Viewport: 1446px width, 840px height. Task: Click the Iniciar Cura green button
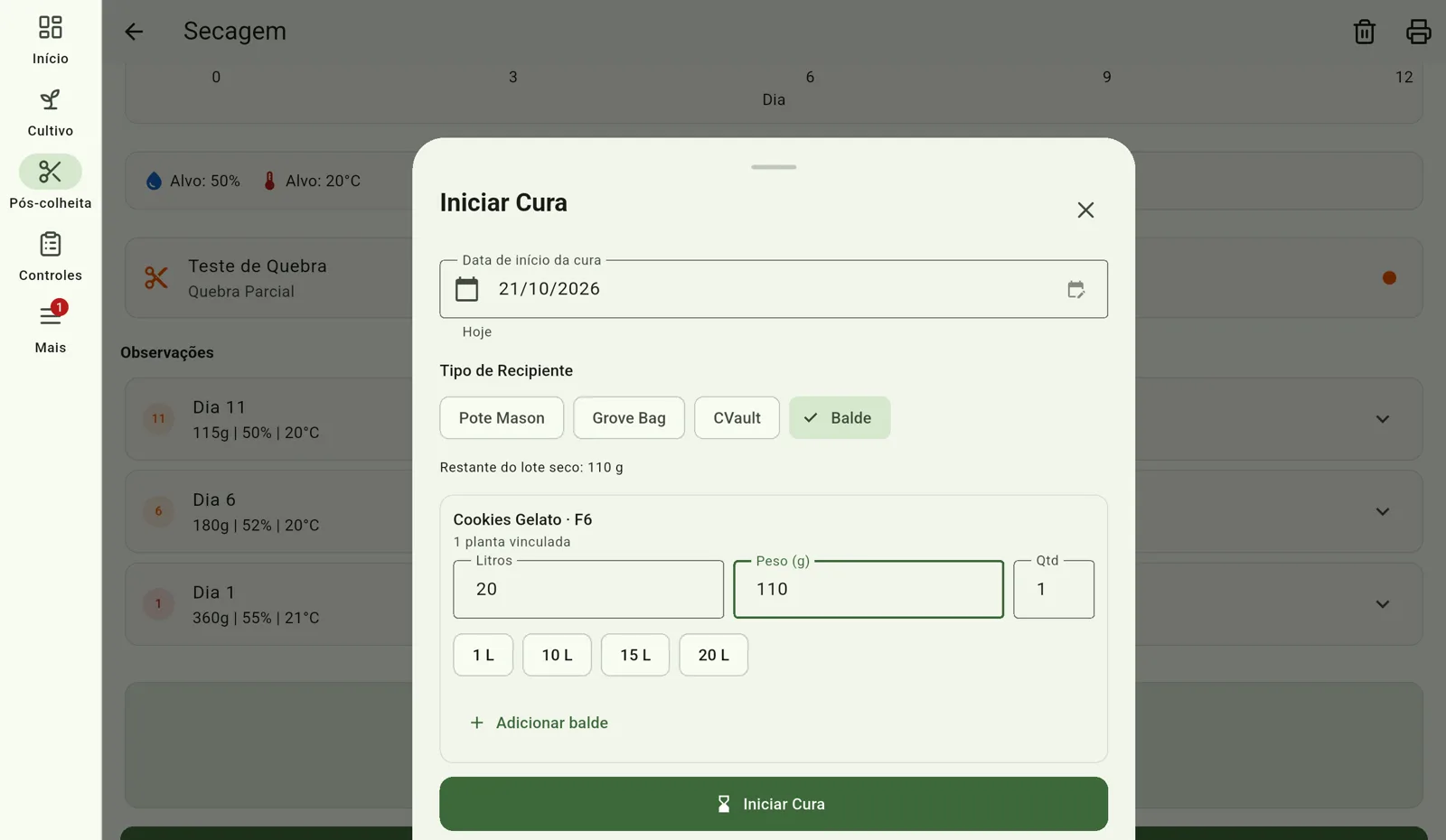point(774,804)
